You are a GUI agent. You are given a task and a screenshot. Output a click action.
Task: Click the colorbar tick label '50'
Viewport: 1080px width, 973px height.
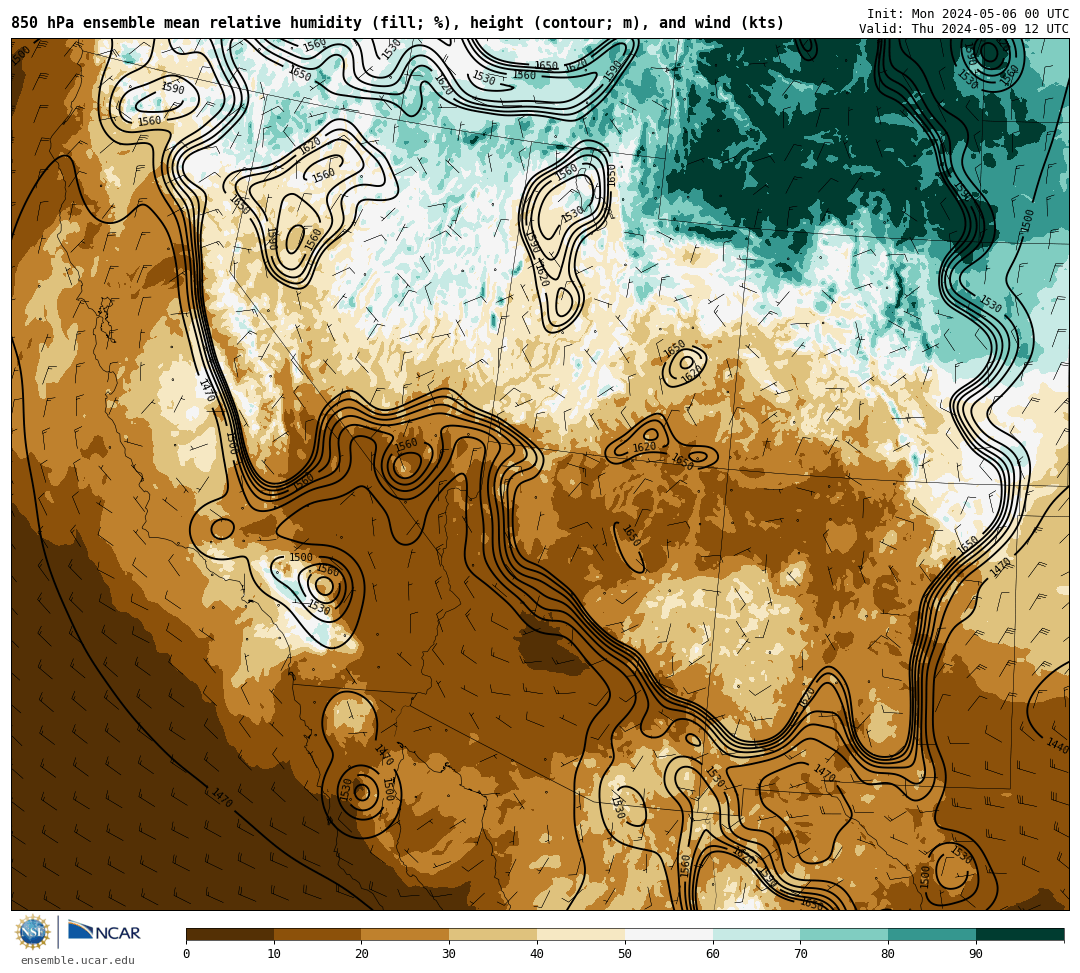click(x=625, y=954)
